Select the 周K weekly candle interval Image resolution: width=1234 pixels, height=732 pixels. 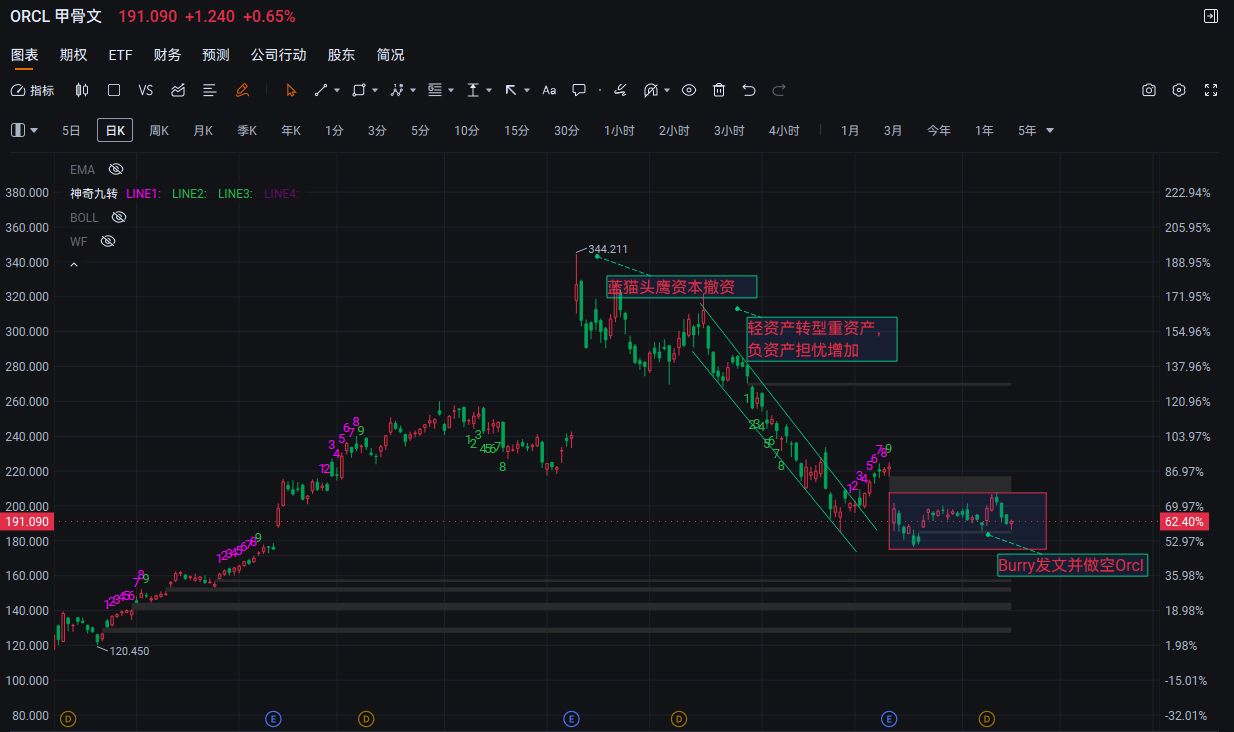pos(159,130)
